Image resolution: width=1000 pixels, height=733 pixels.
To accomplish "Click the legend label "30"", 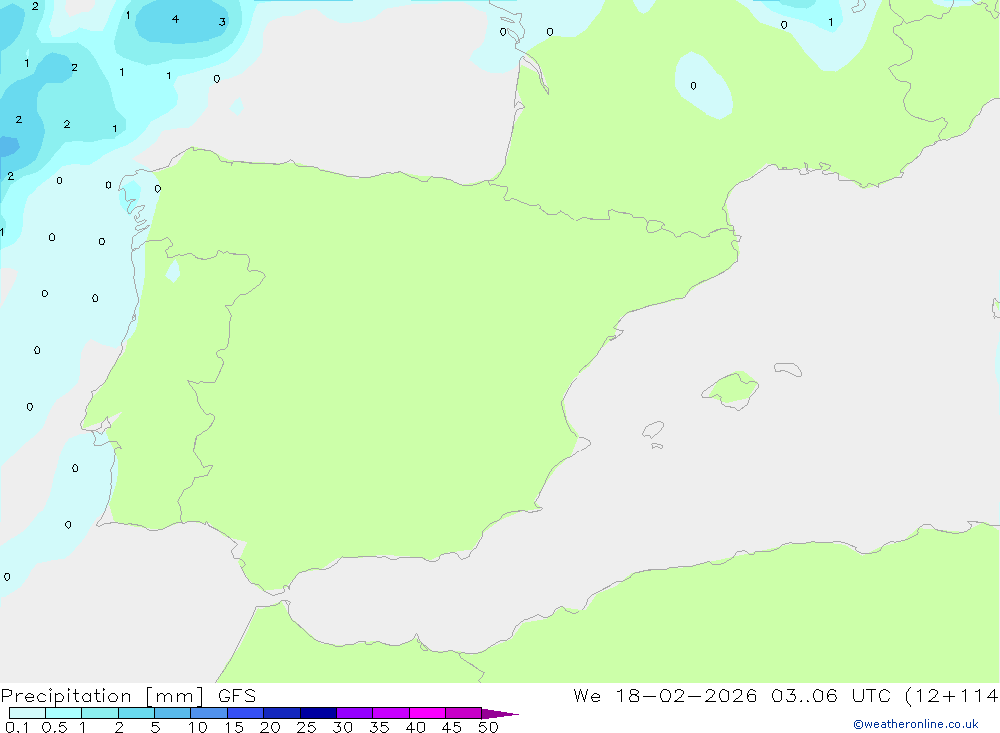I will [343, 727].
